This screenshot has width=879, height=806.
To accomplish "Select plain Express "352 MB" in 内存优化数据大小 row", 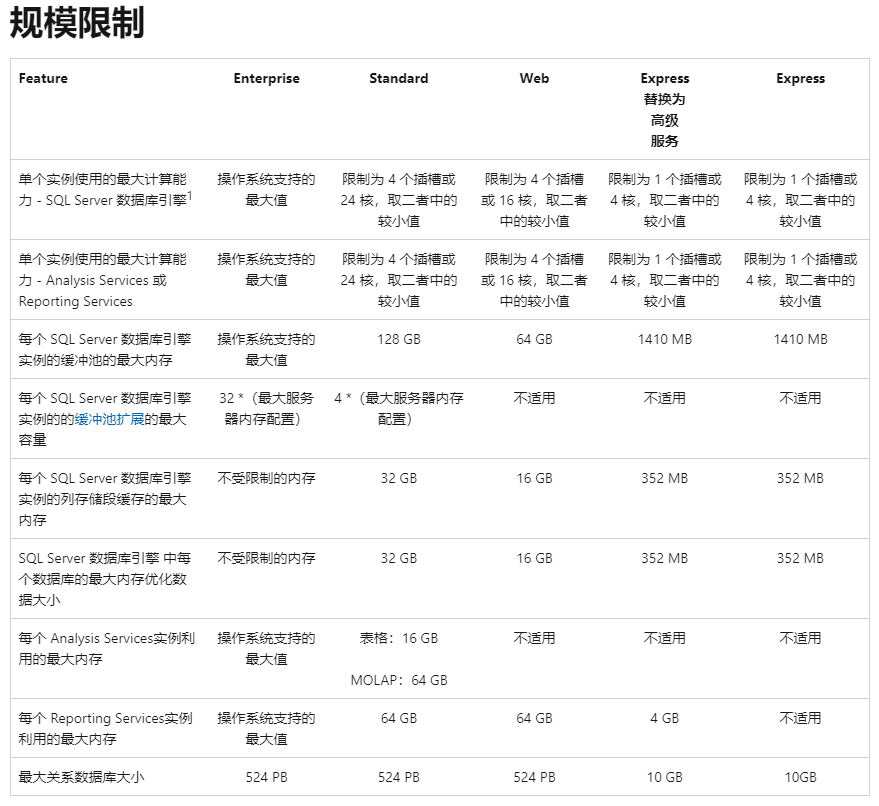I will pyautogui.click(x=801, y=559).
